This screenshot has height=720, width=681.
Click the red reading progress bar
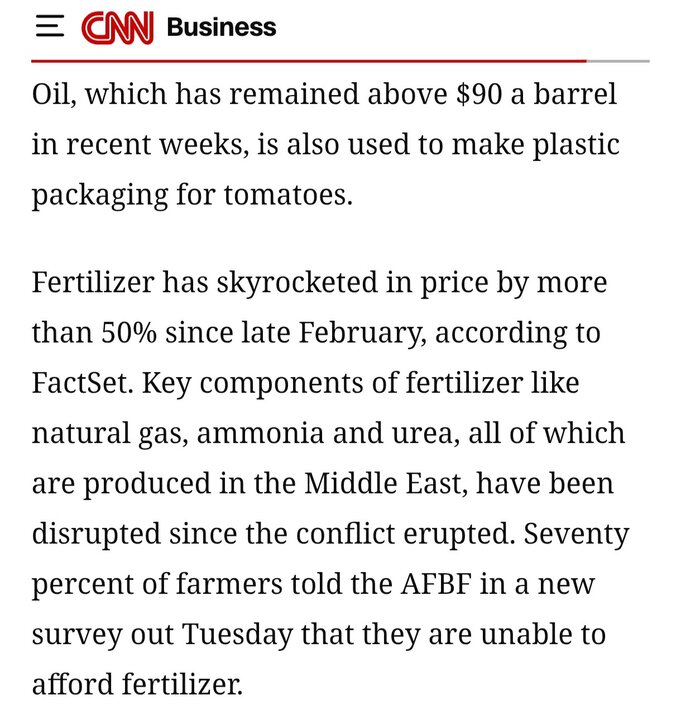coord(300,61)
